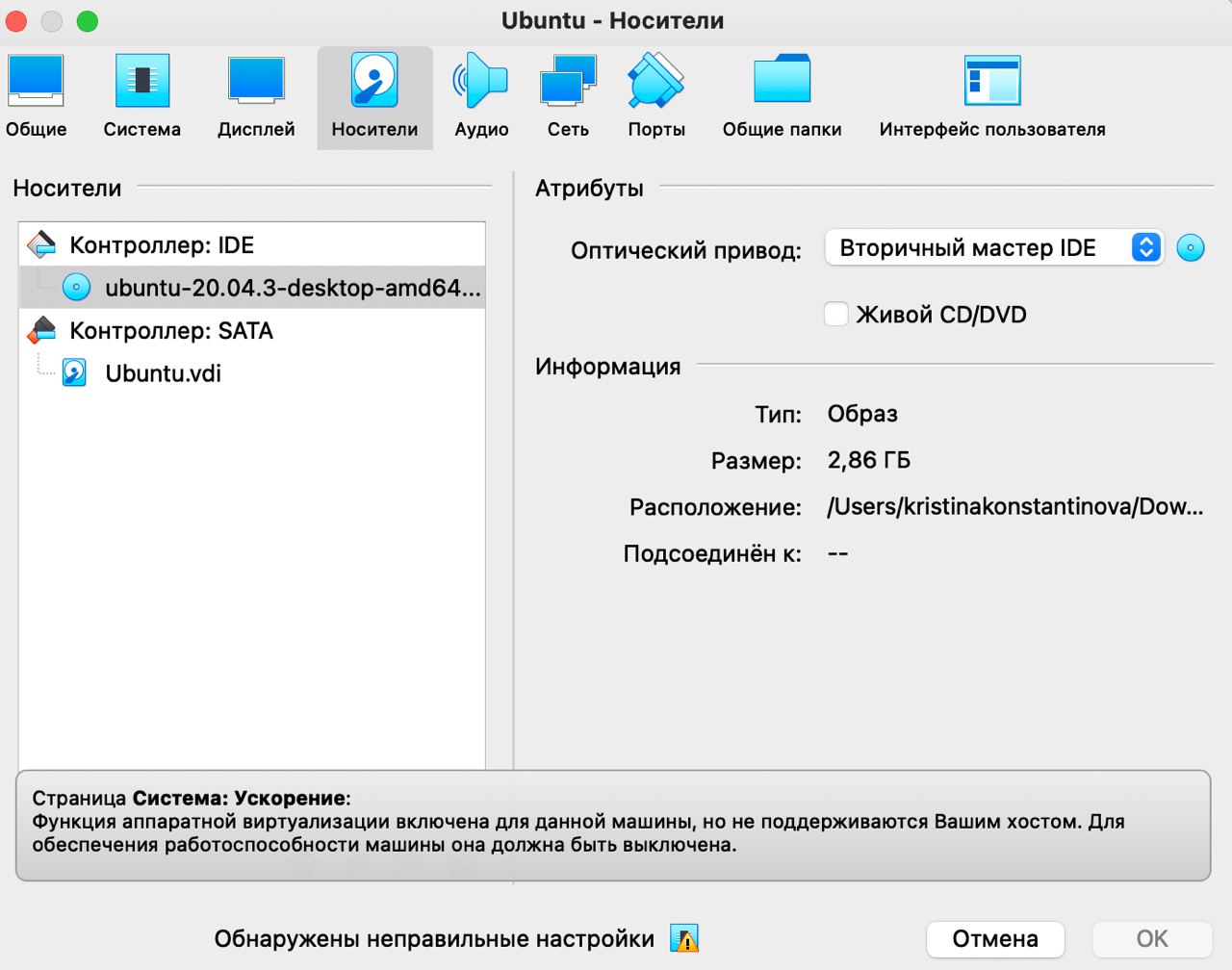Screen dimensions: 1232x970
Task: Close the Ubuntu settings window
Action: coord(16,21)
